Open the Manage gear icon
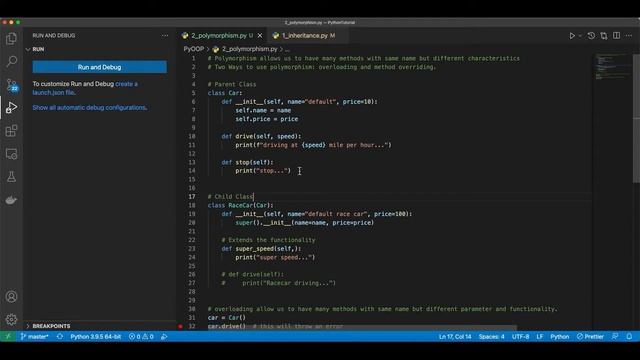This screenshot has height=360, width=640. point(11,319)
